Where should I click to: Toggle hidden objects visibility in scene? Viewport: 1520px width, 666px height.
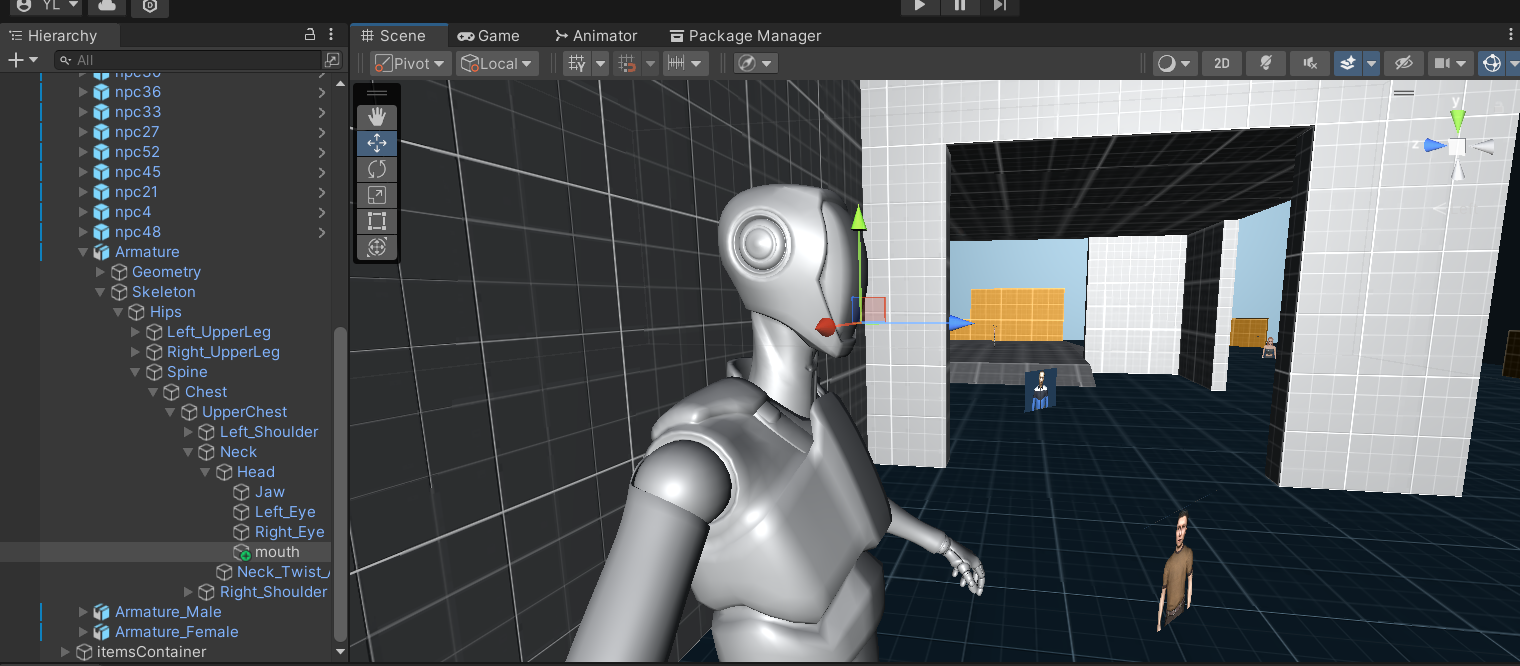coord(1403,63)
